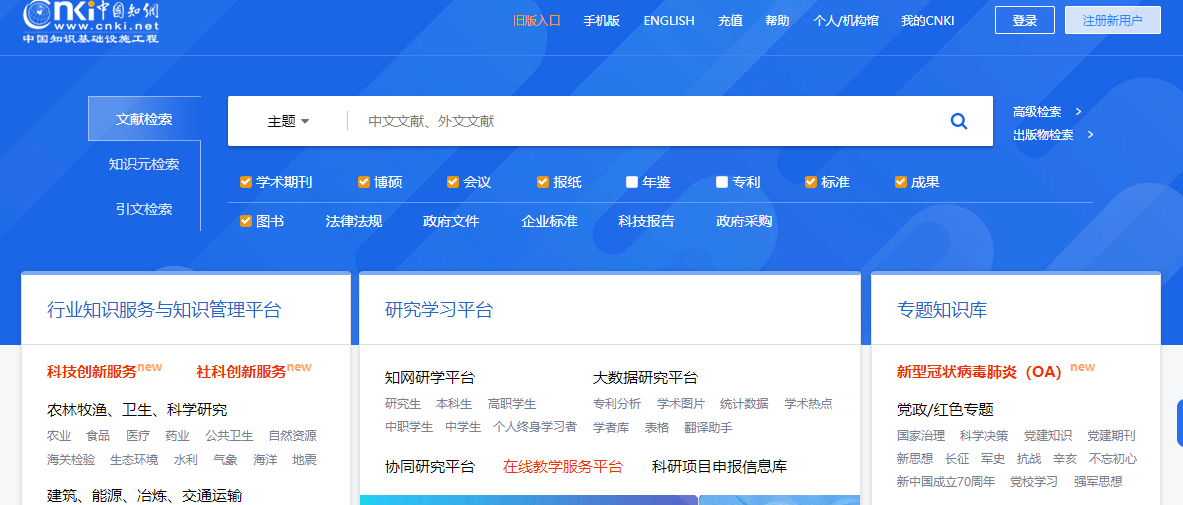
Task: Open the 学者库 link
Action: (x=611, y=427)
